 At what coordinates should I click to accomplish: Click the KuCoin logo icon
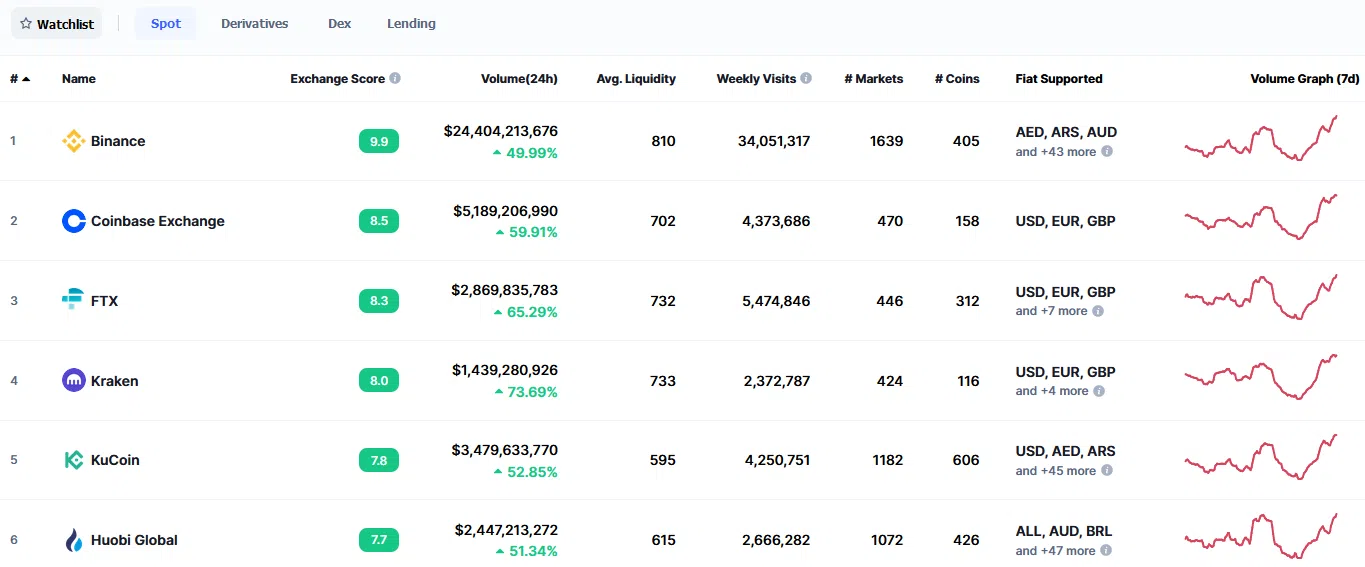point(73,460)
